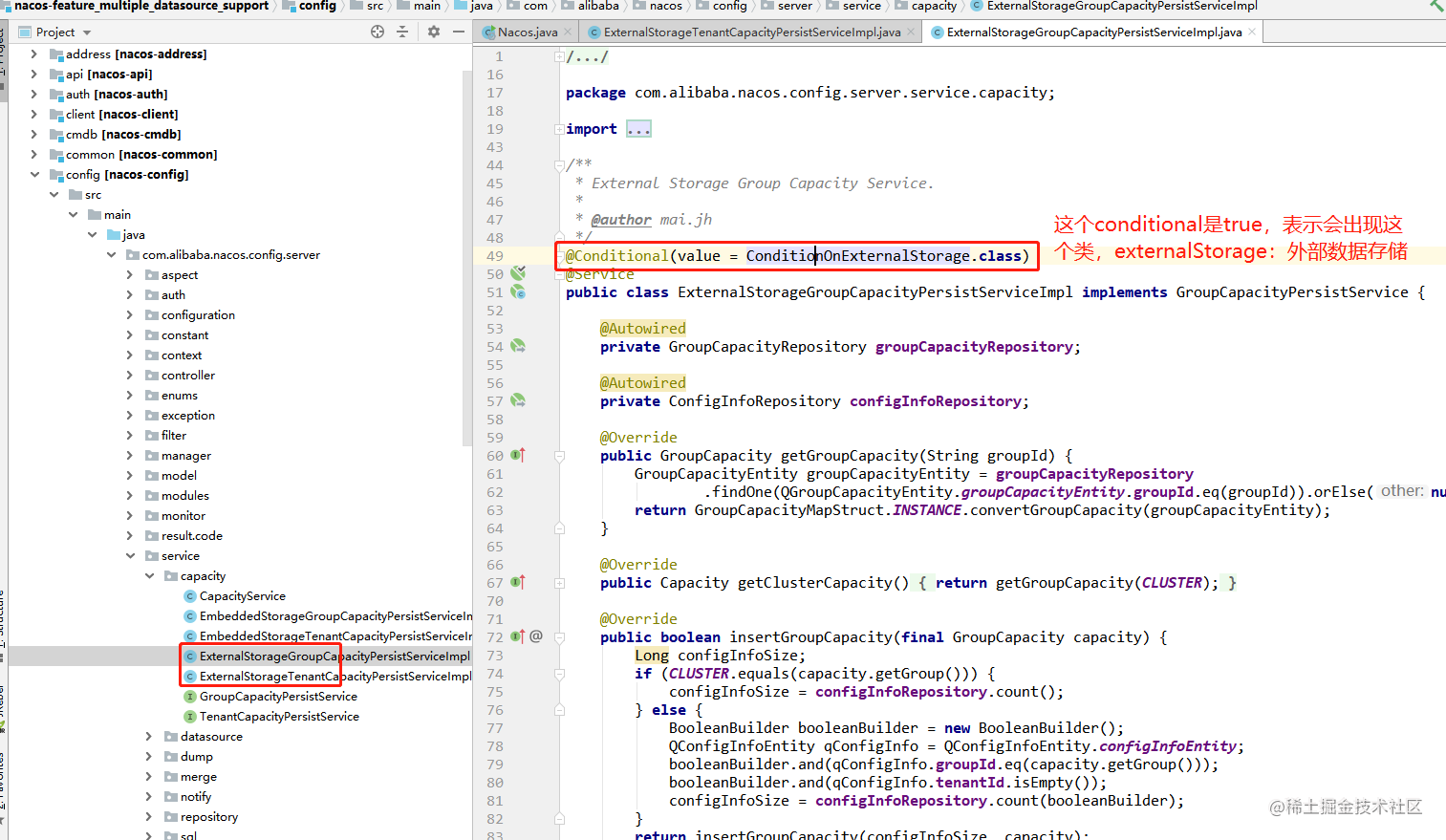Click the folded import ellipsis placeholder

638,129
